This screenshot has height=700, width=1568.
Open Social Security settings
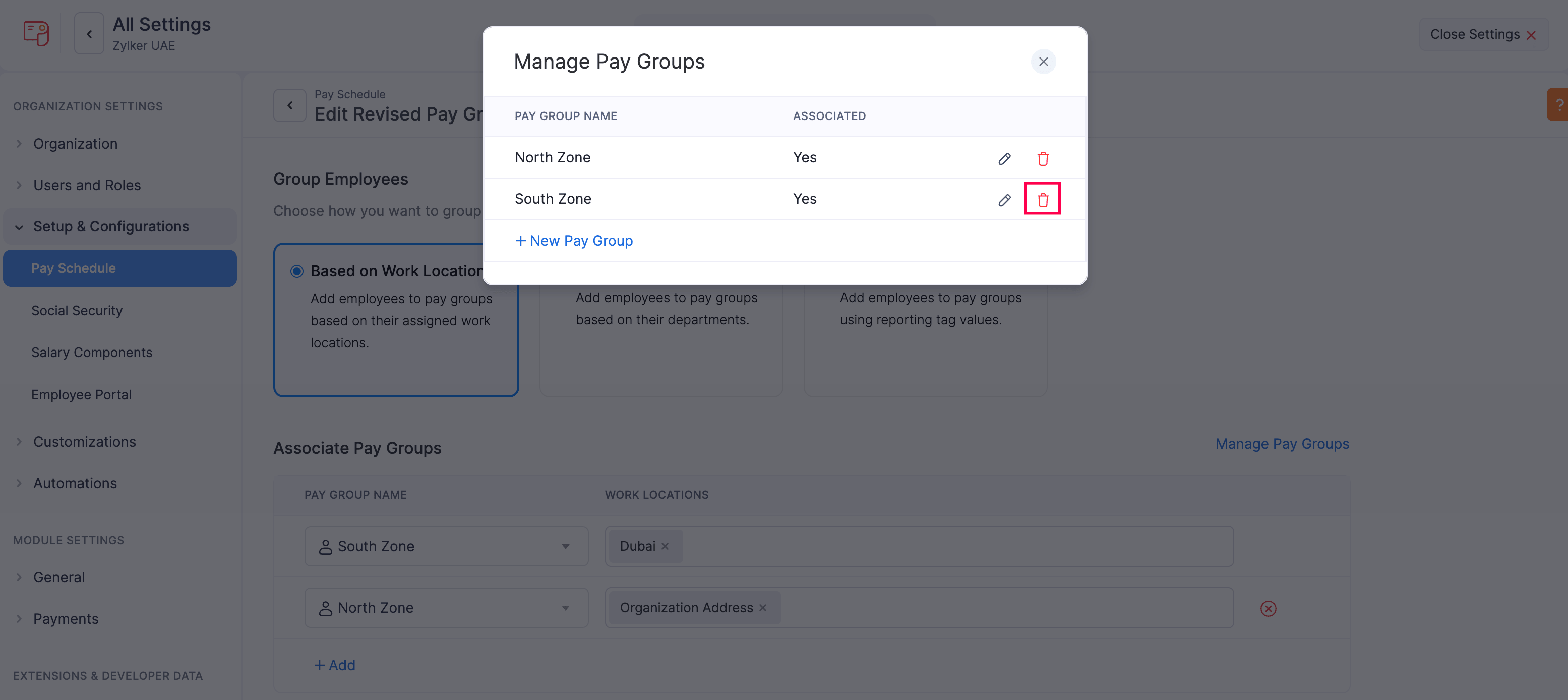click(x=77, y=311)
